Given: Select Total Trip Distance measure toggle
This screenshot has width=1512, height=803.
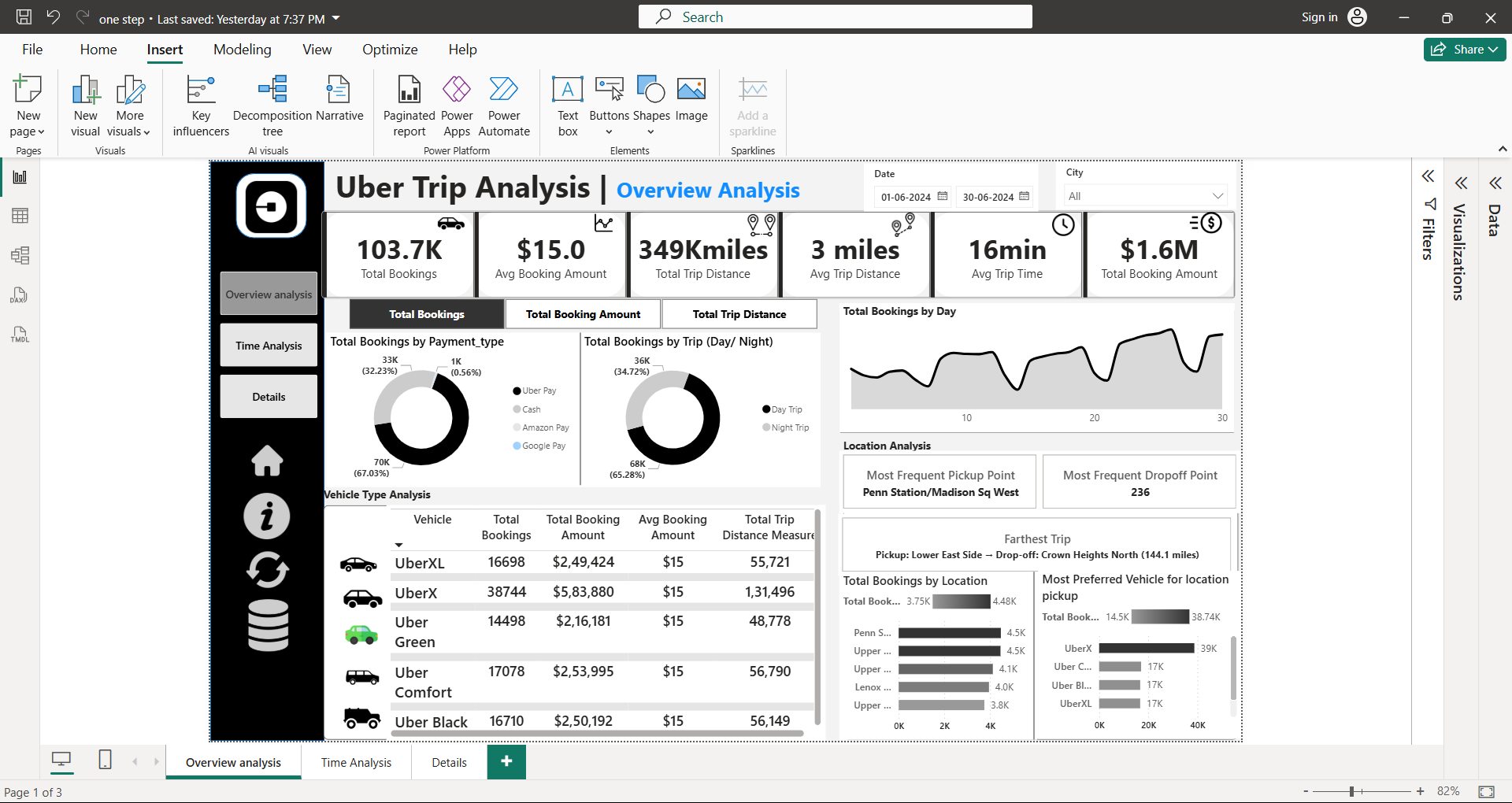Looking at the screenshot, I should (739, 314).
